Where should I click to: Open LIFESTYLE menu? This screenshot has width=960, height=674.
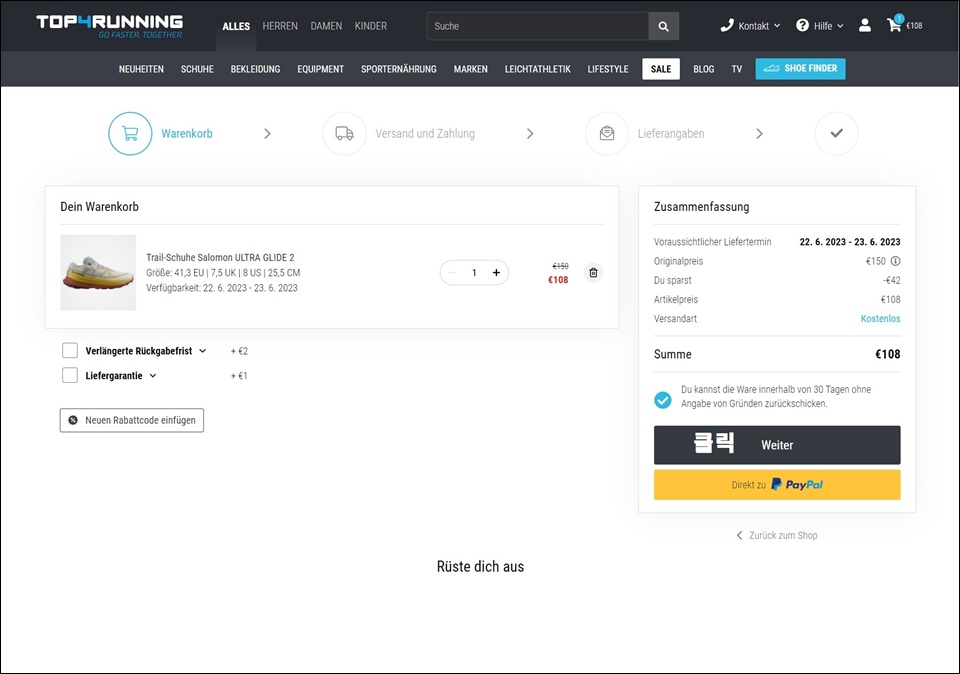click(608, 69)
